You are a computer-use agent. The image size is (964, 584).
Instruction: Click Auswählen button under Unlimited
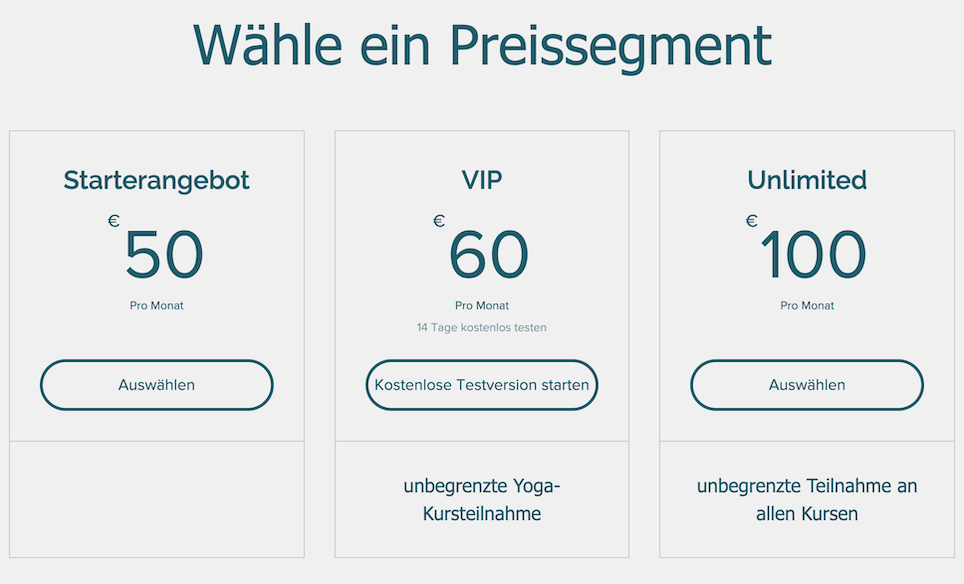click(807, 385)
